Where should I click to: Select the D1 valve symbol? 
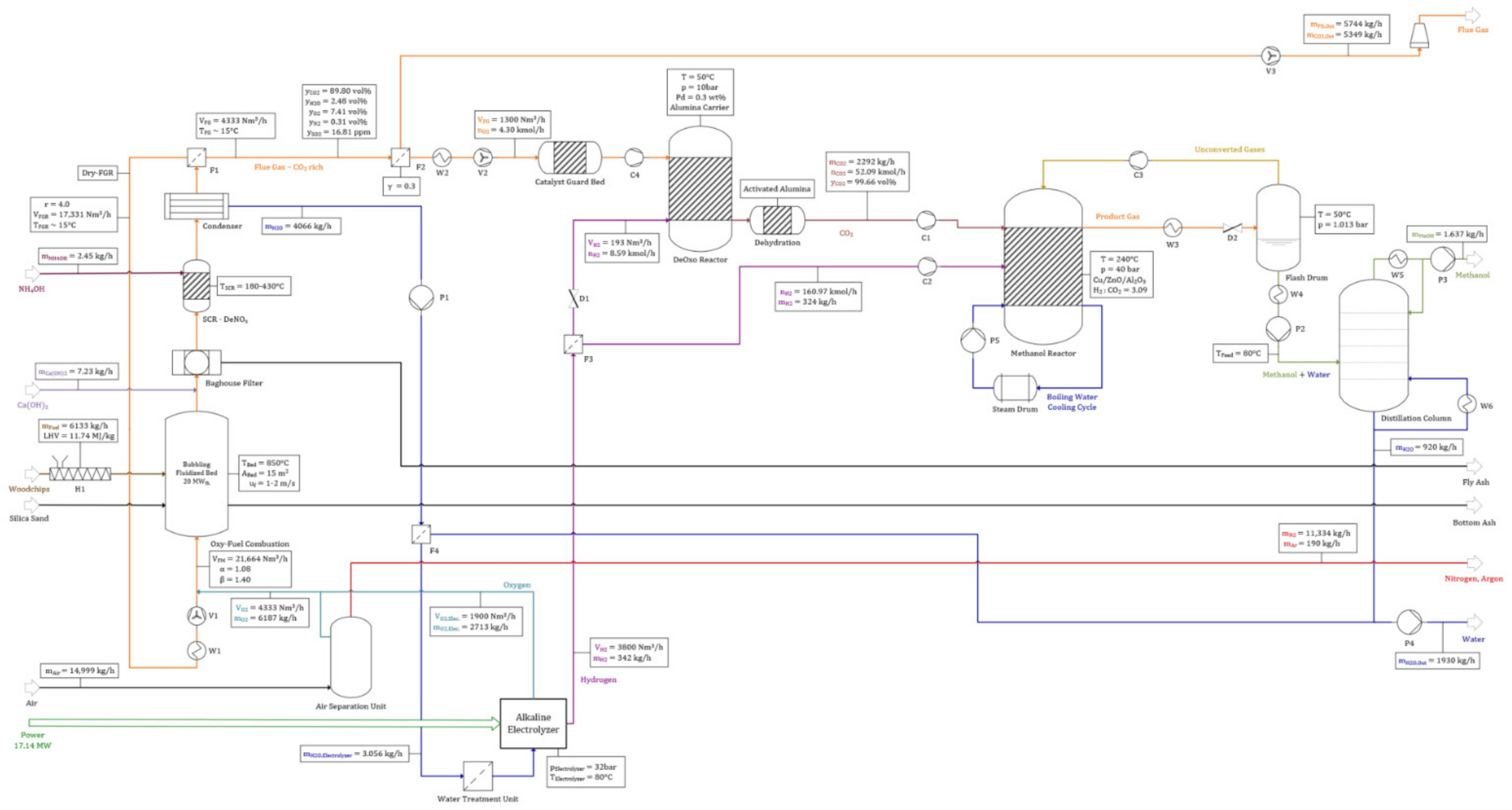click(573, 298)
